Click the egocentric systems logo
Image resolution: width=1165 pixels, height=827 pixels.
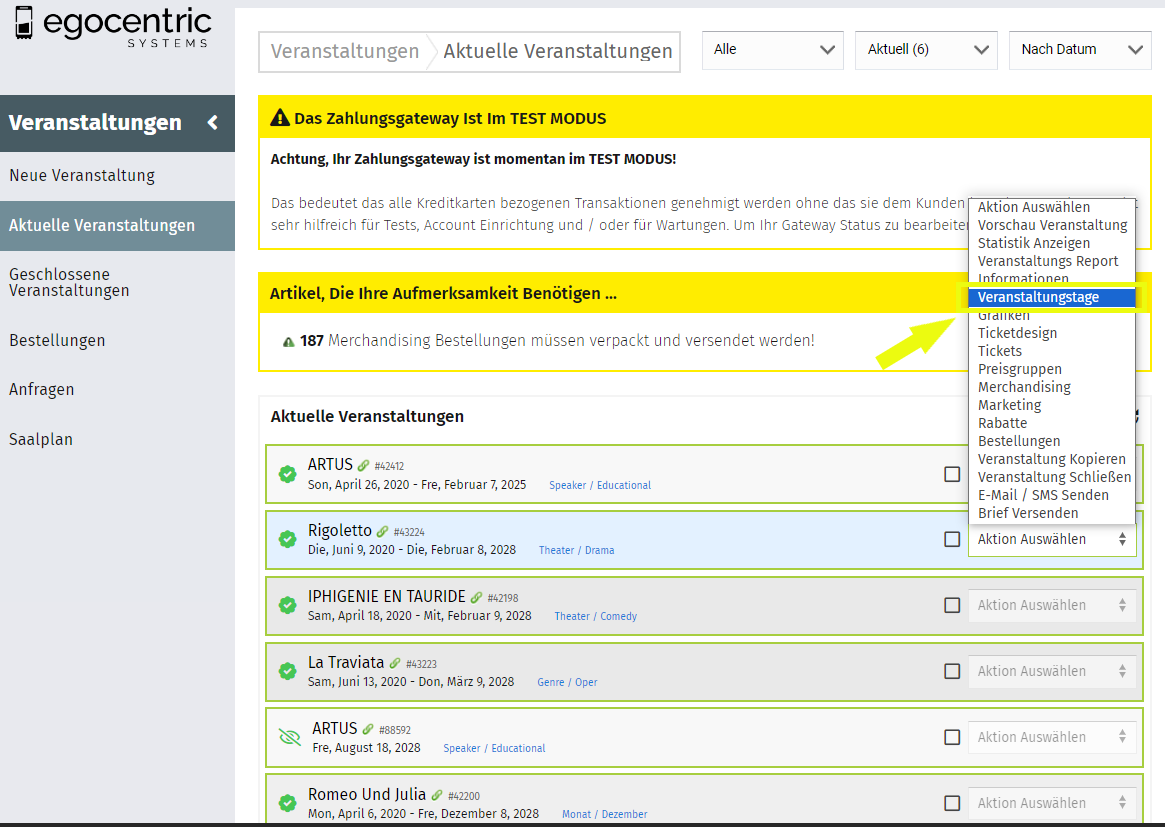112,28
